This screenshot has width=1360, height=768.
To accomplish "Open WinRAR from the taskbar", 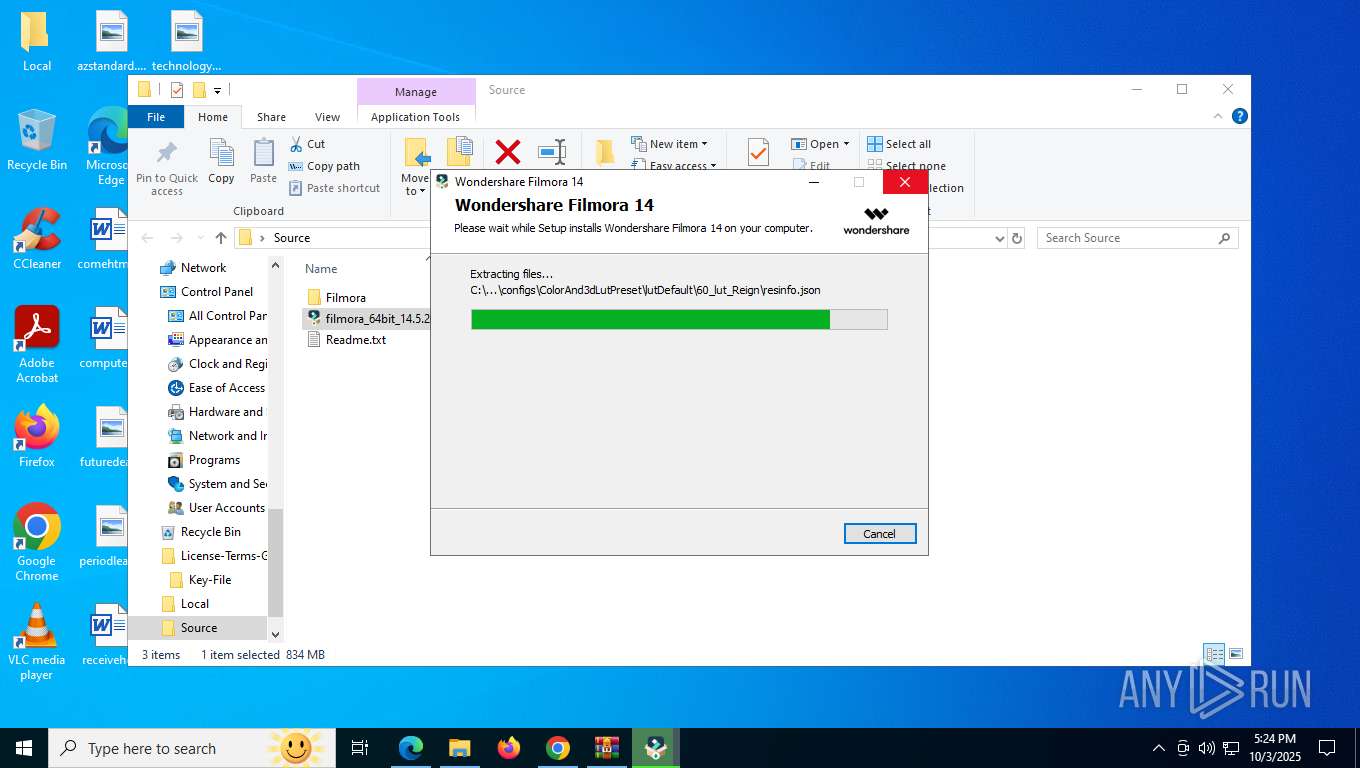I will tap(606, 748).
